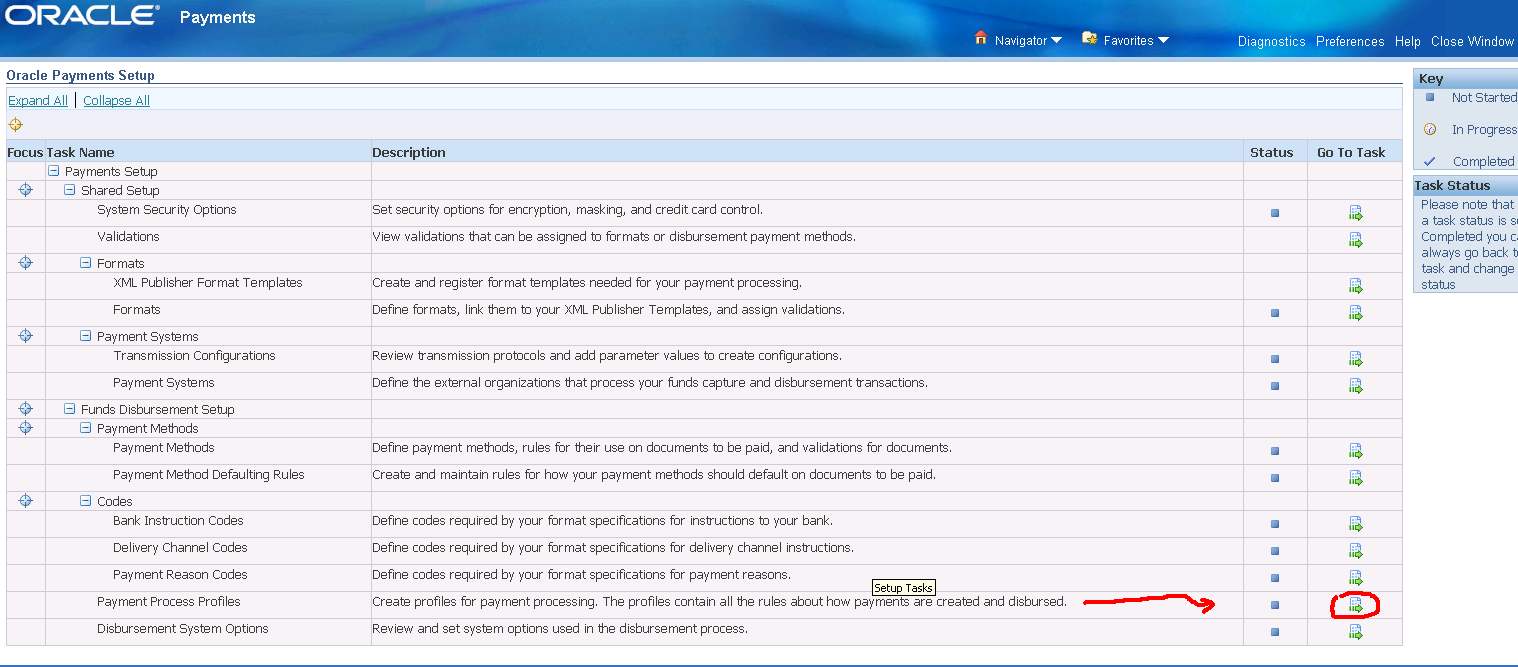Click the Status column header

[x=1271, y=152]
